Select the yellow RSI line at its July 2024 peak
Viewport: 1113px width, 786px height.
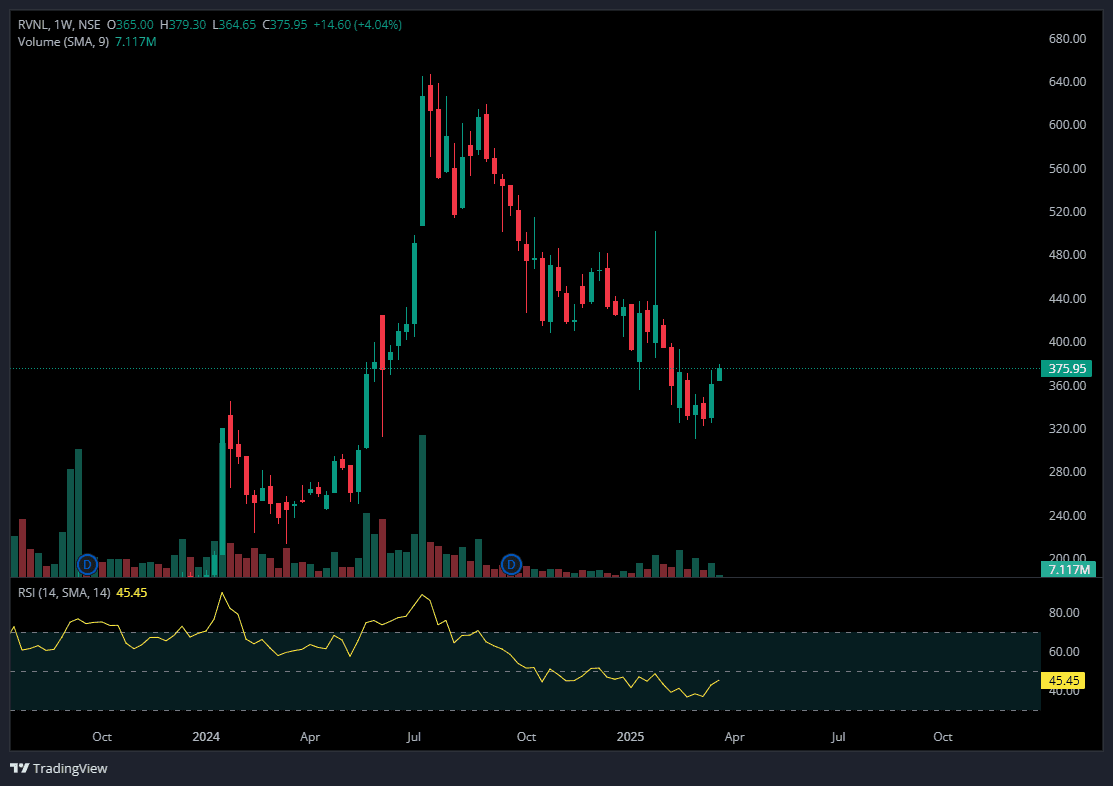tap(422, 595)
